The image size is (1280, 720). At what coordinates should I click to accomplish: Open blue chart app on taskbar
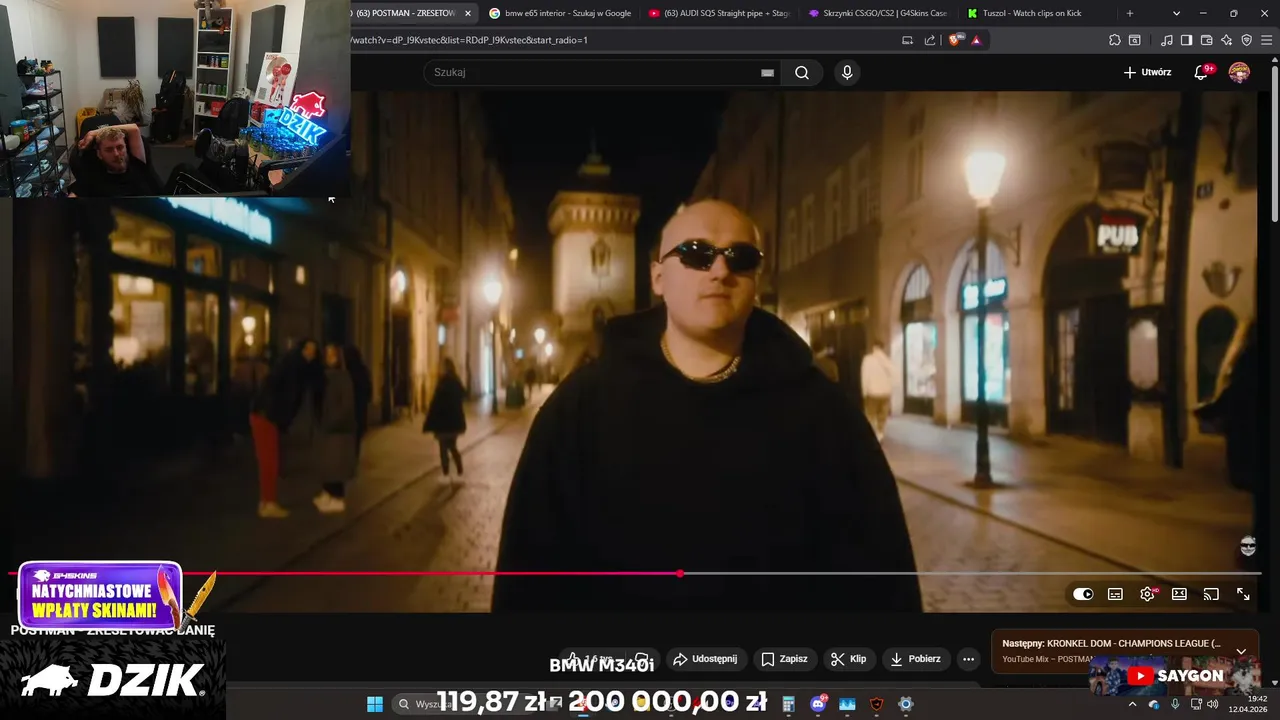tap(848, 704)
